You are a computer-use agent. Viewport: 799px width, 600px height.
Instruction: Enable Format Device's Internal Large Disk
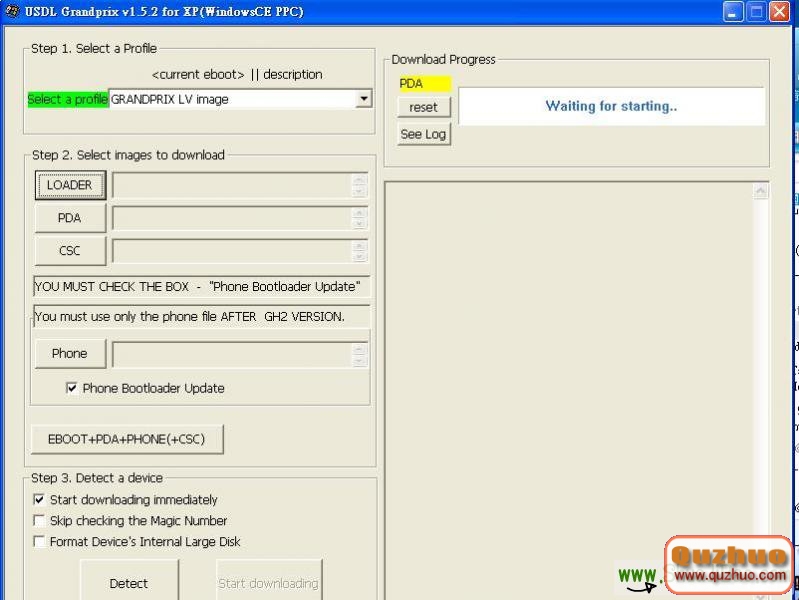click(x=39, y=541)
